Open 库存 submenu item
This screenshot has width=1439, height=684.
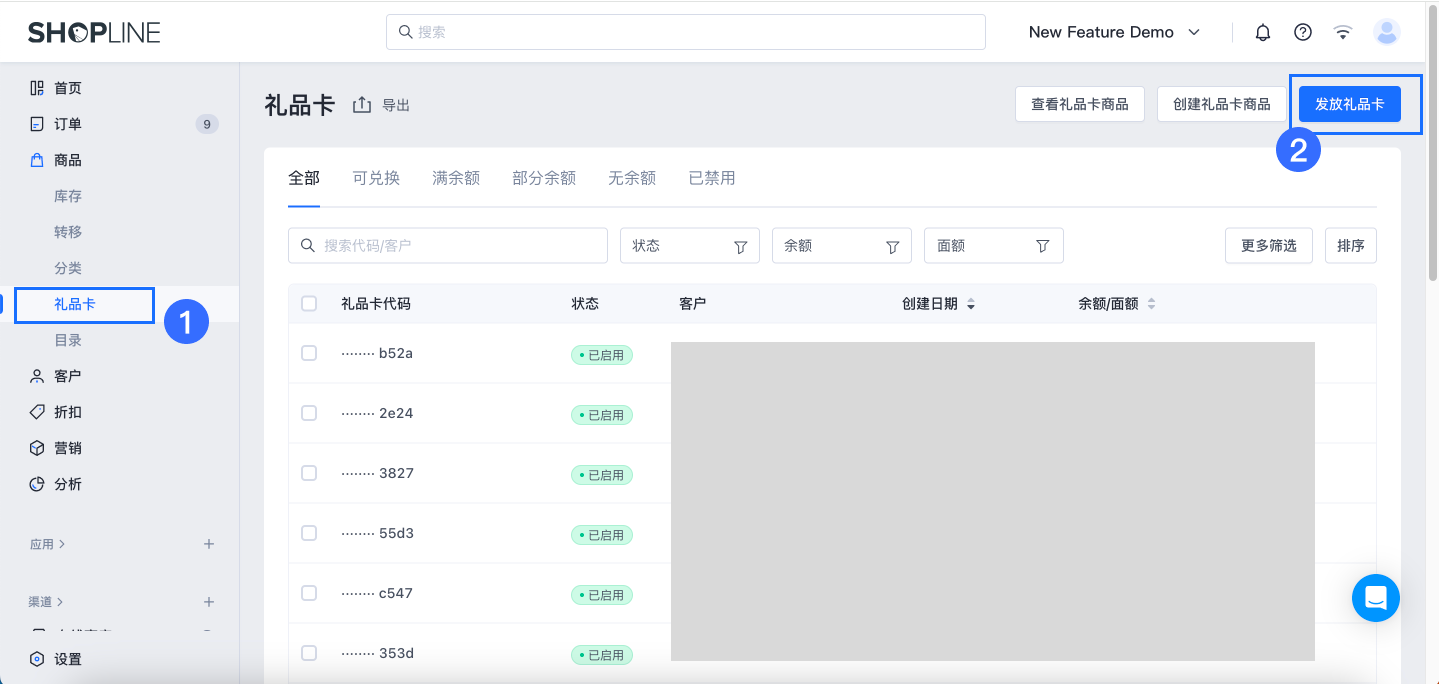[x=68, y=196]
